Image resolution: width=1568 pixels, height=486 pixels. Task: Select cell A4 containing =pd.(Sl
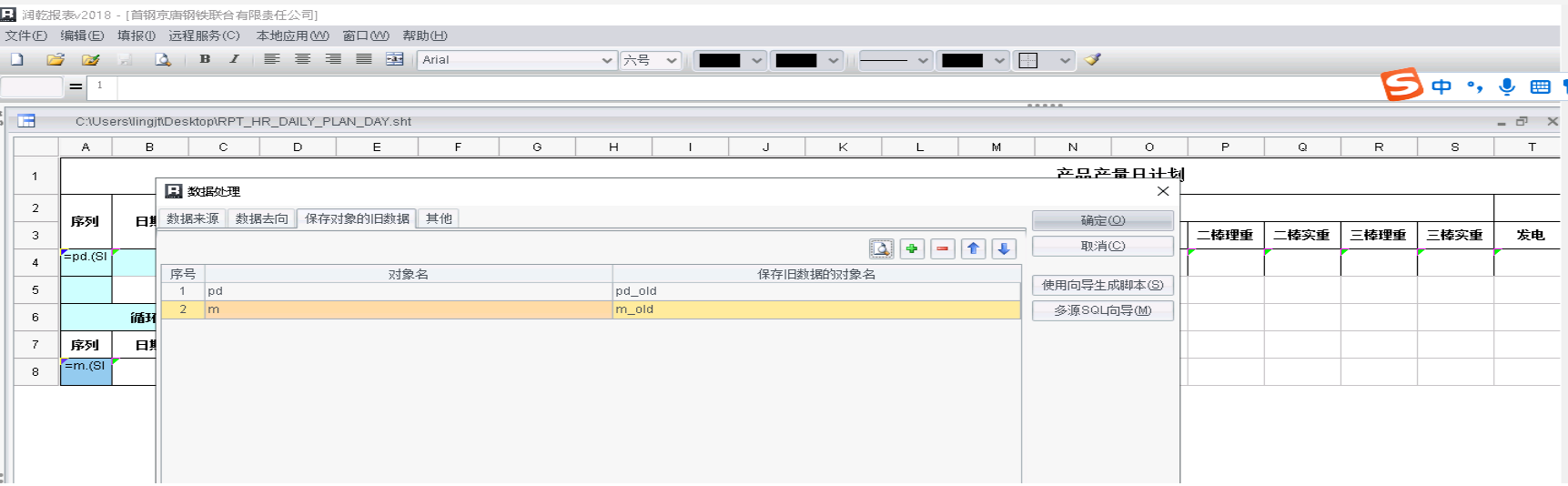point(86,262)
